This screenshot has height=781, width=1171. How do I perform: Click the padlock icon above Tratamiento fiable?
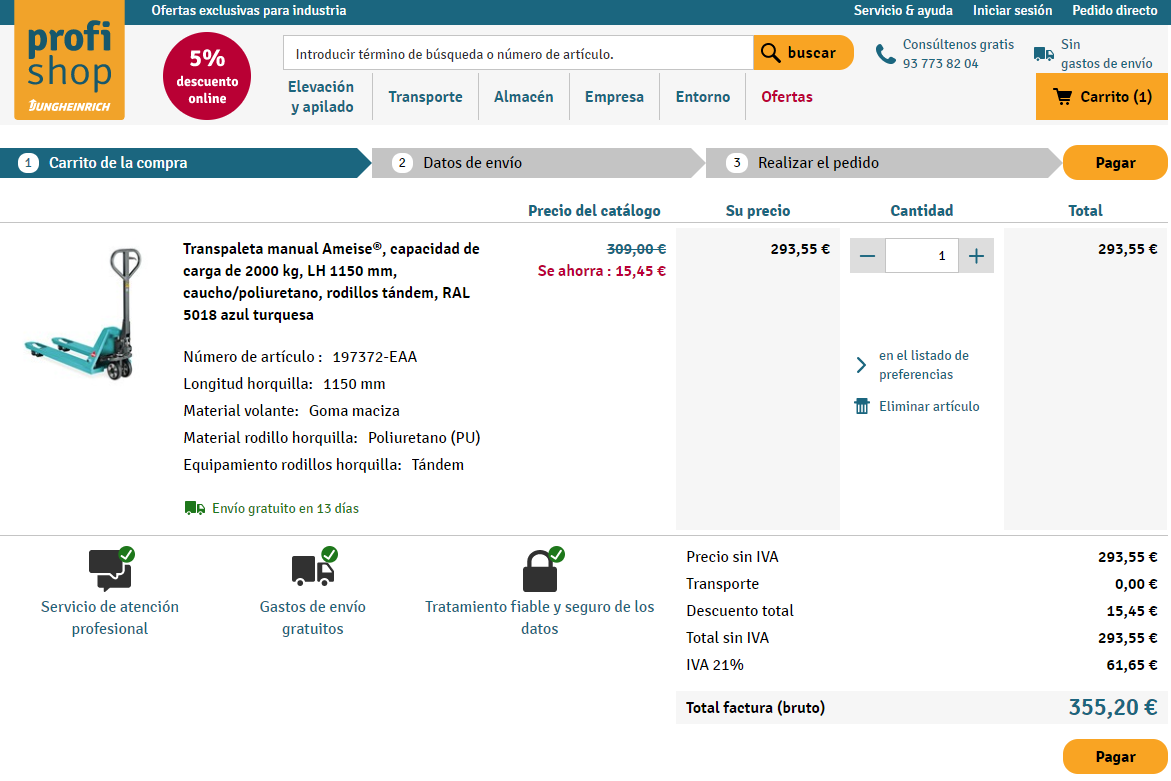point(542,569)
